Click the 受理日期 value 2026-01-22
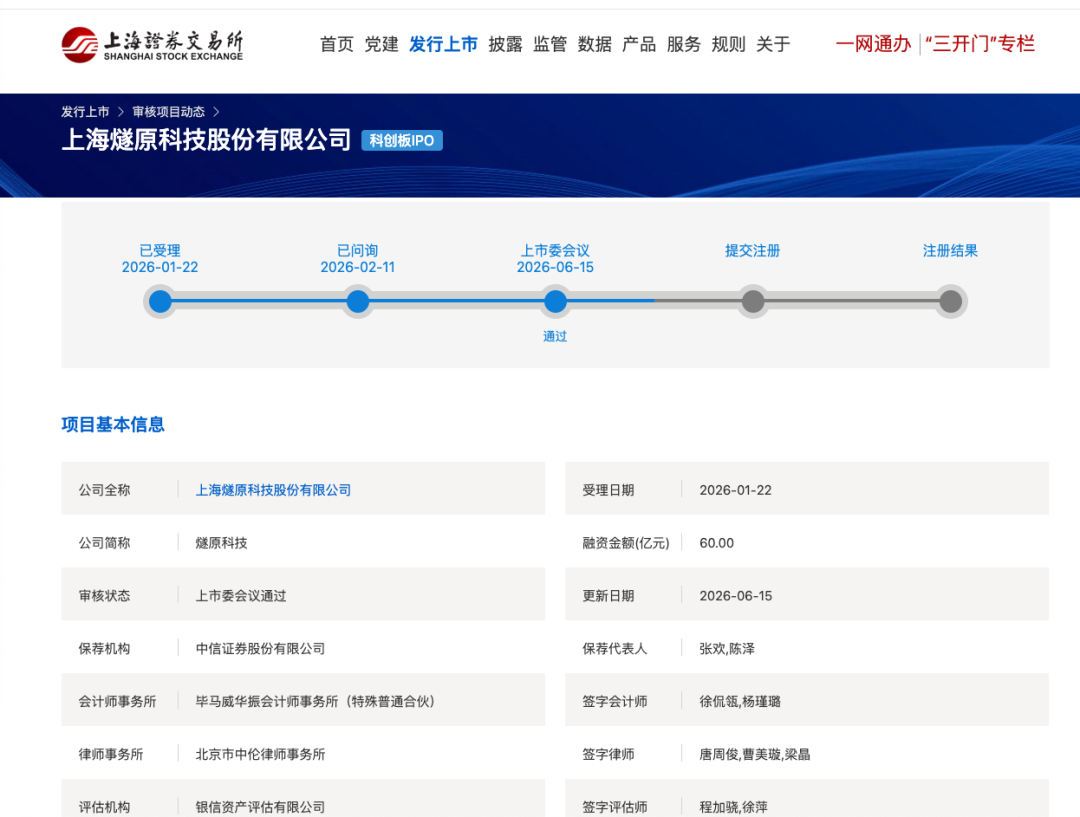The width and height of the screenshot is (1080, 817). pyautogui.click(x=736, y=490)
